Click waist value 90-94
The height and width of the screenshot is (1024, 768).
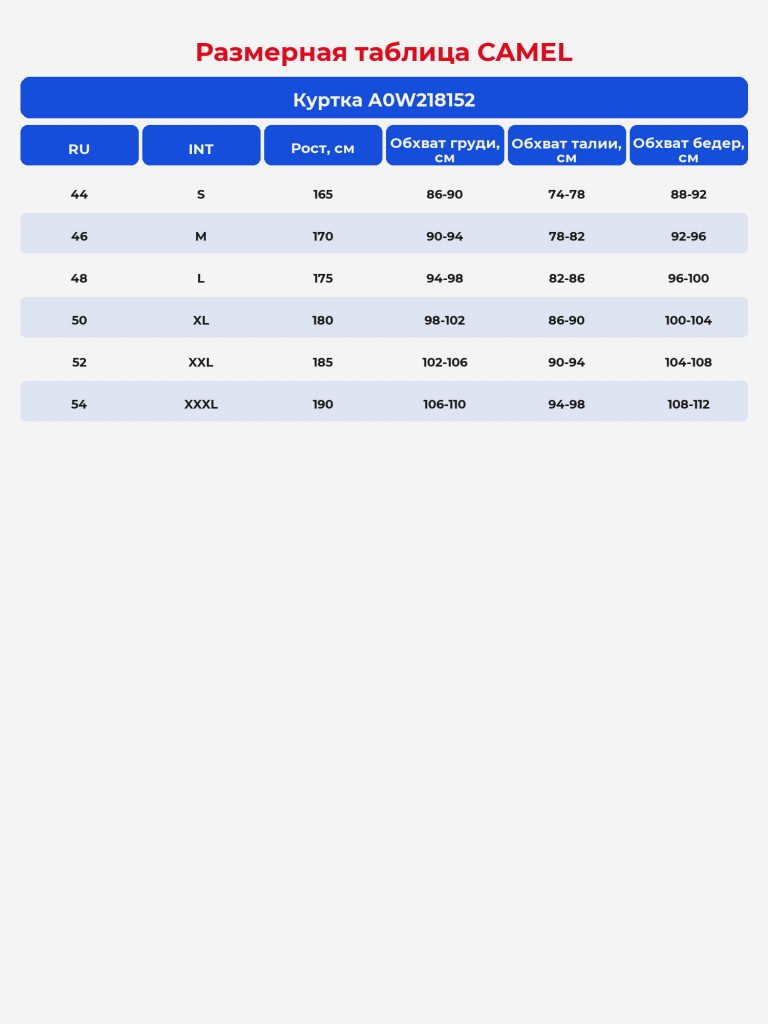566,362
